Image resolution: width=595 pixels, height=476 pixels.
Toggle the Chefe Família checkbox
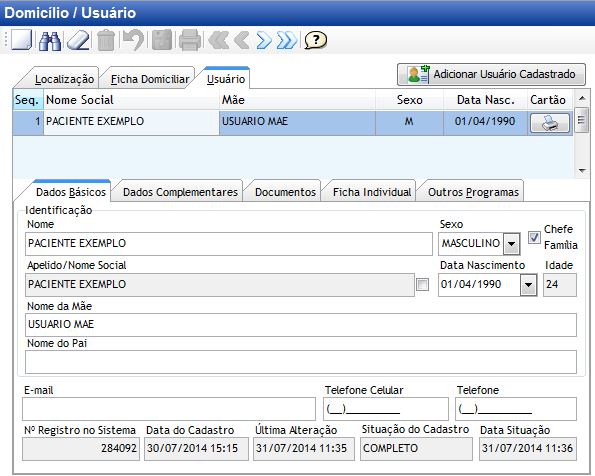(534, 237)
